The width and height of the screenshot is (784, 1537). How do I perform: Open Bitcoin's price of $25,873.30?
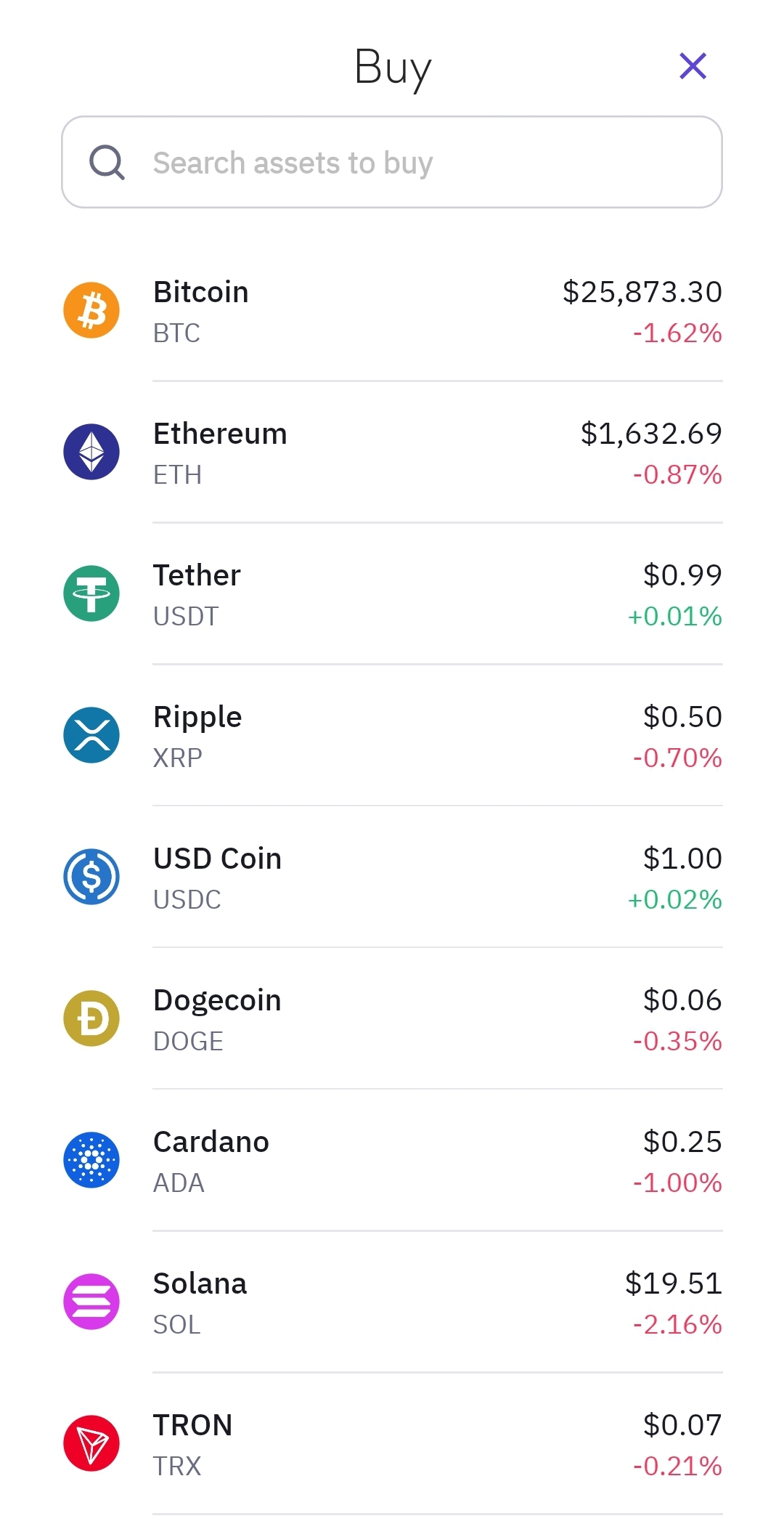[x=642, y=292]
